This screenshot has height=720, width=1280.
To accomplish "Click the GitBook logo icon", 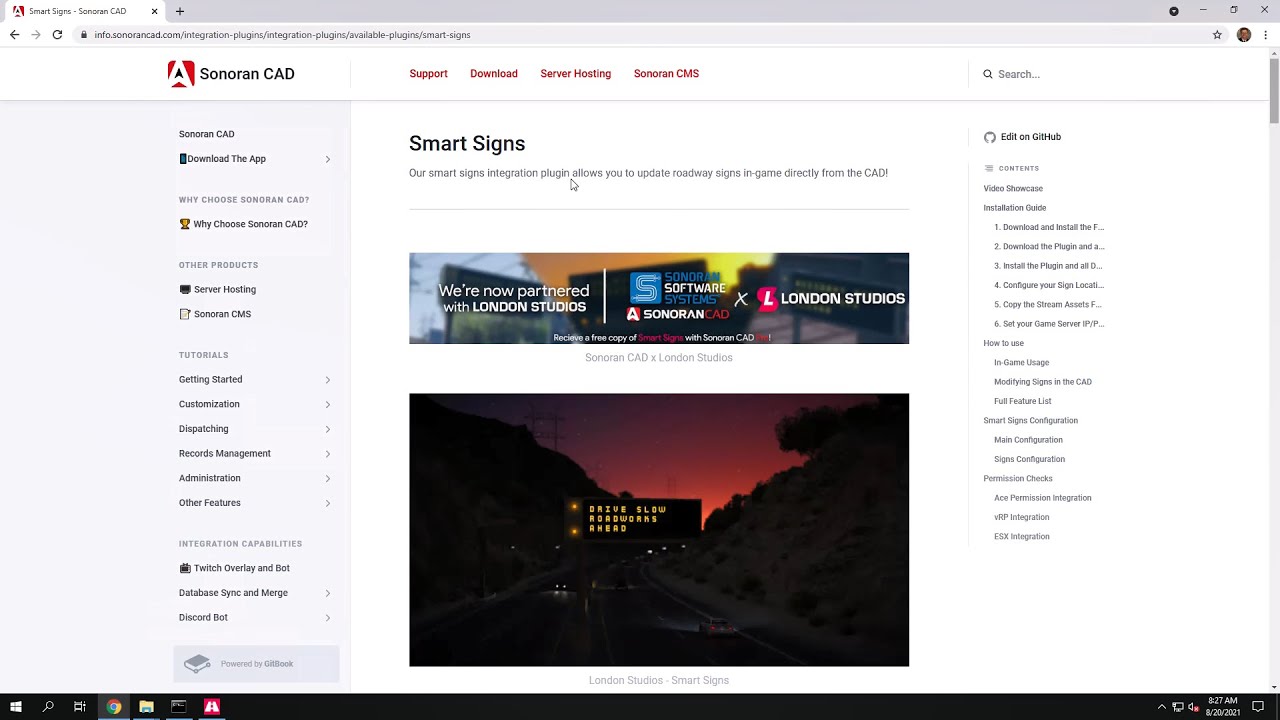I will point(197,664).
